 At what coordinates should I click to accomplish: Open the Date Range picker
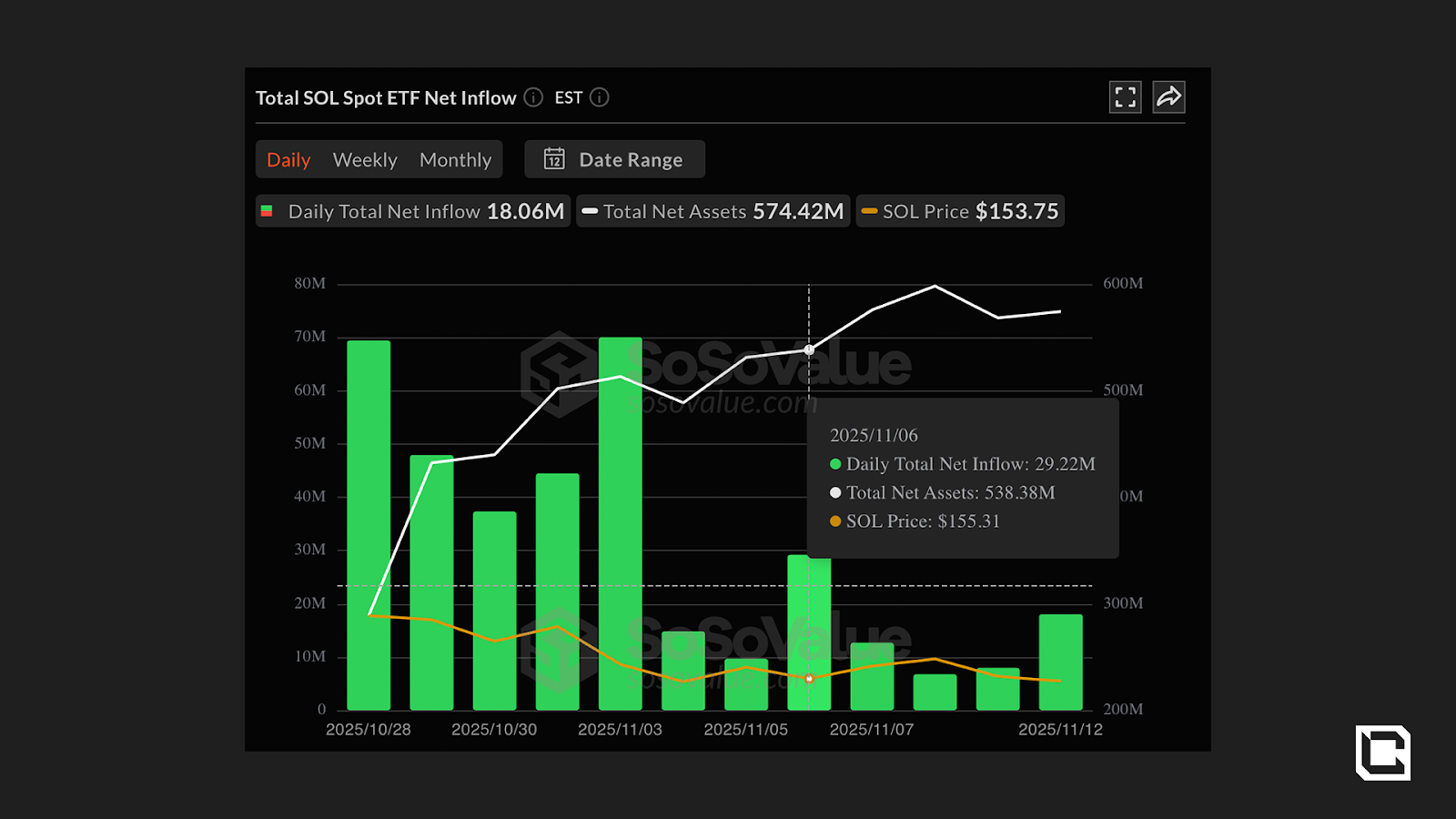(x=630, y=159)
